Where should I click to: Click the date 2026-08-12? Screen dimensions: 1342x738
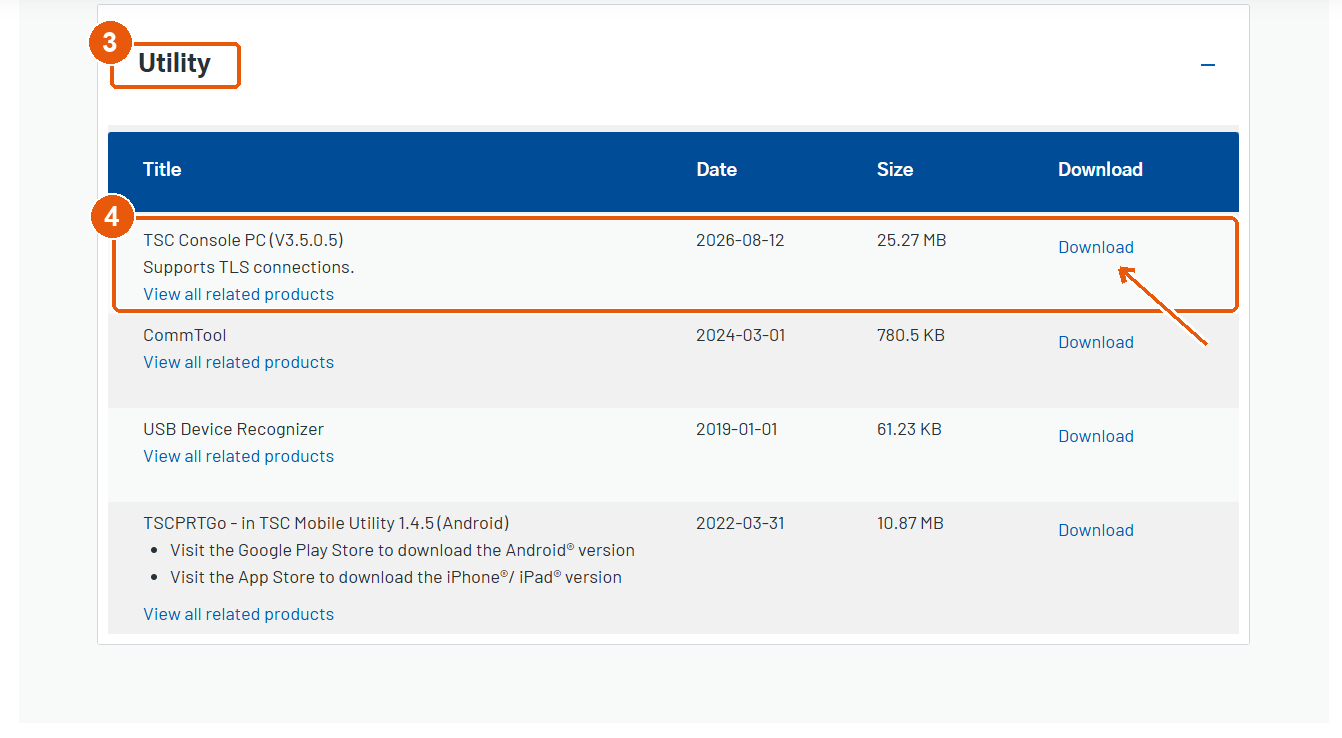coord(741,240)
